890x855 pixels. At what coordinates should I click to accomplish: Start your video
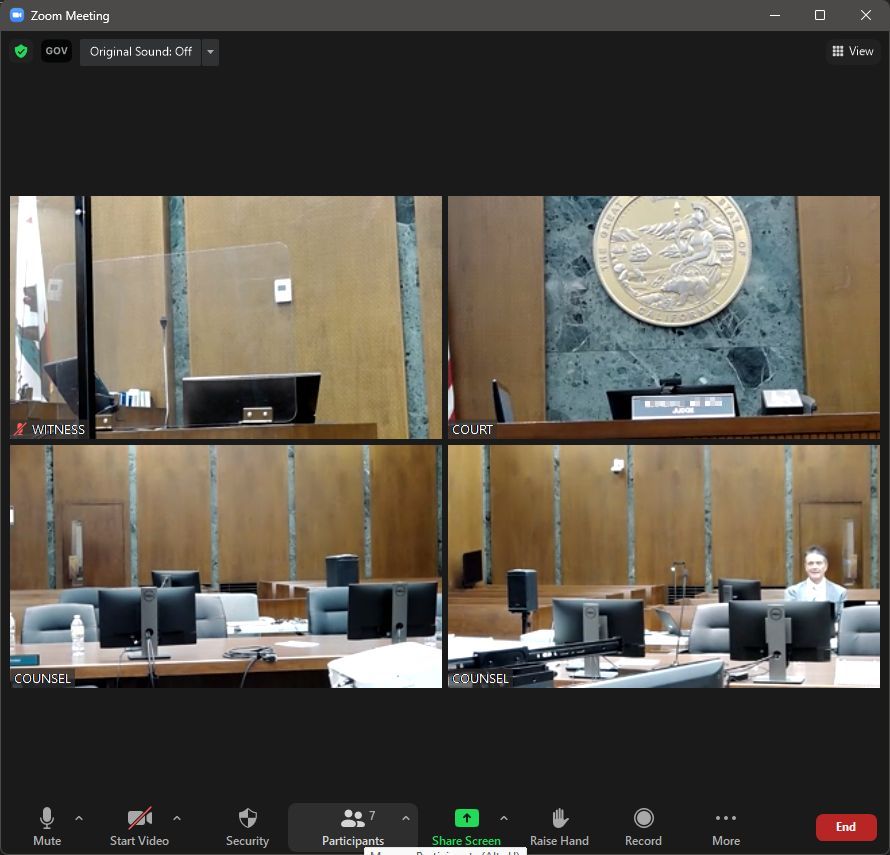pos(139,827)
